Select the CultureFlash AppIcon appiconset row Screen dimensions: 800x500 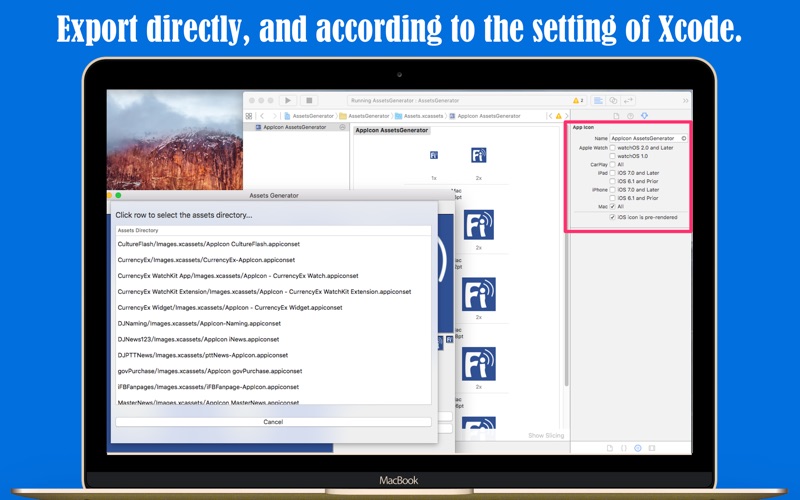pyautogui.click(x=273, y=244)
